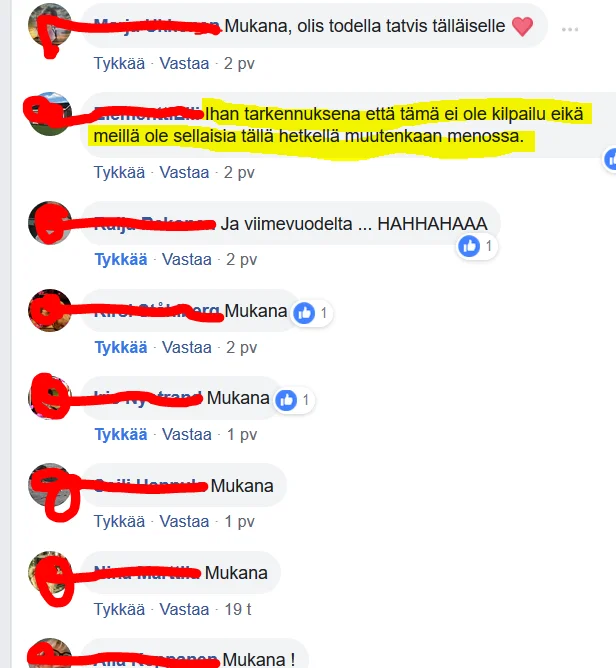The image size is (616, 668).
Task: Open the 19 t timestamp link
Action: coord(238,609)
